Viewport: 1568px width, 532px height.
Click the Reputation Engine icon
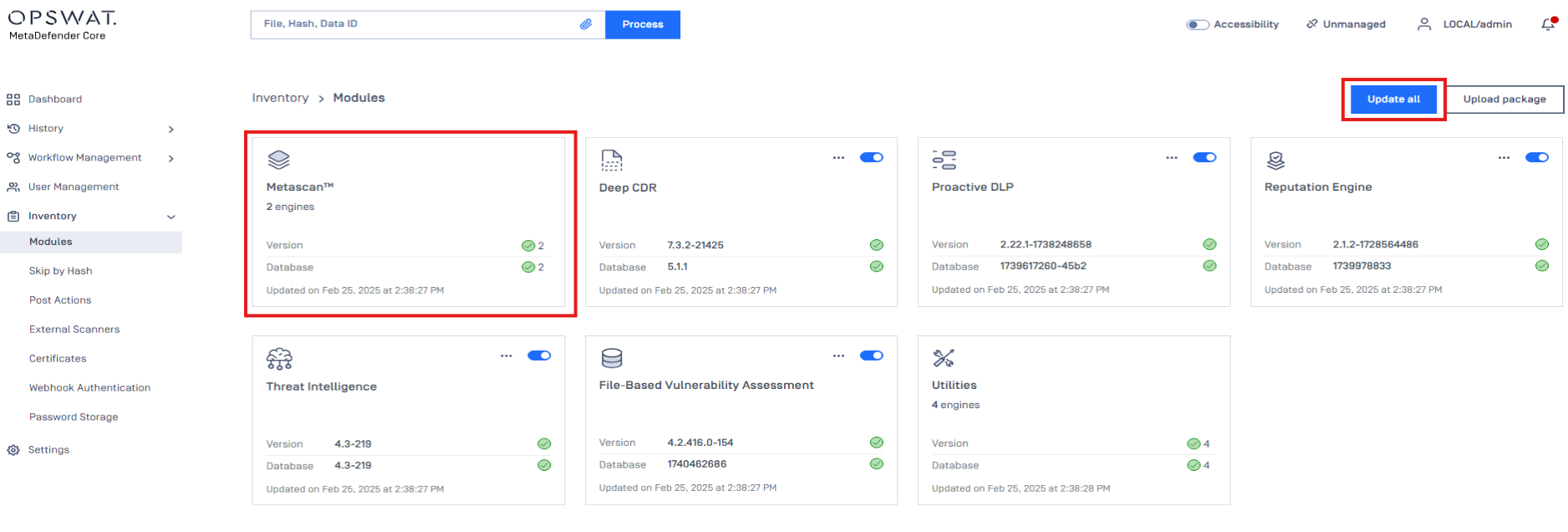point(1275,160)
